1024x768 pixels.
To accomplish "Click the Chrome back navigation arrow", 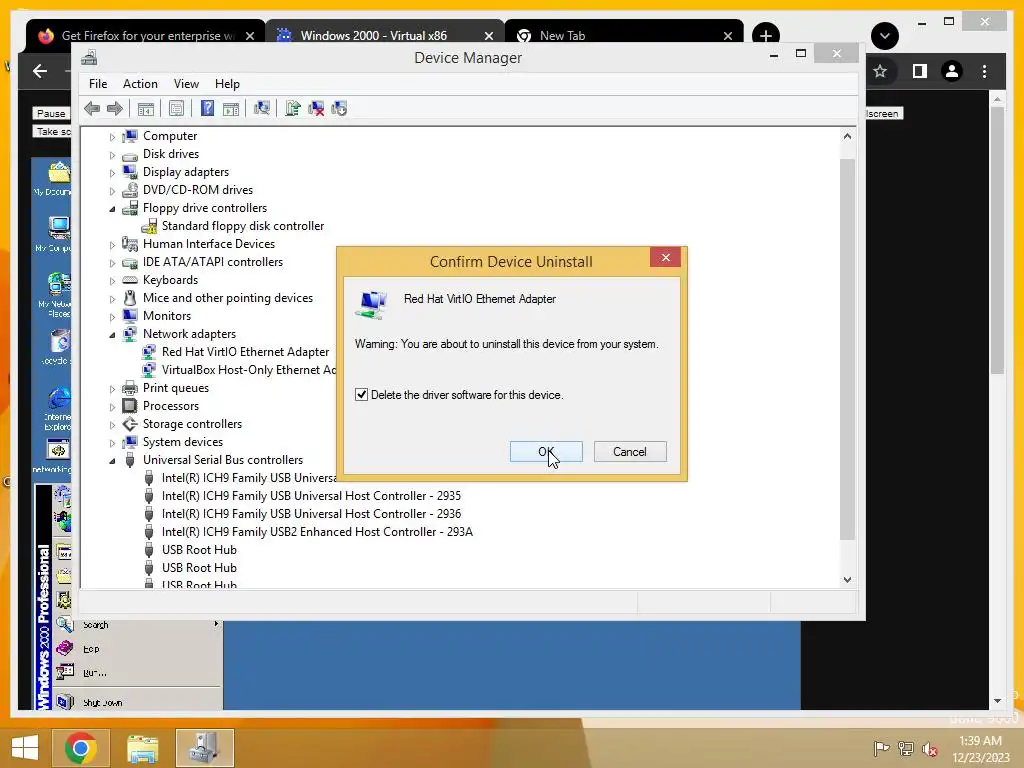I will (40, 71).
